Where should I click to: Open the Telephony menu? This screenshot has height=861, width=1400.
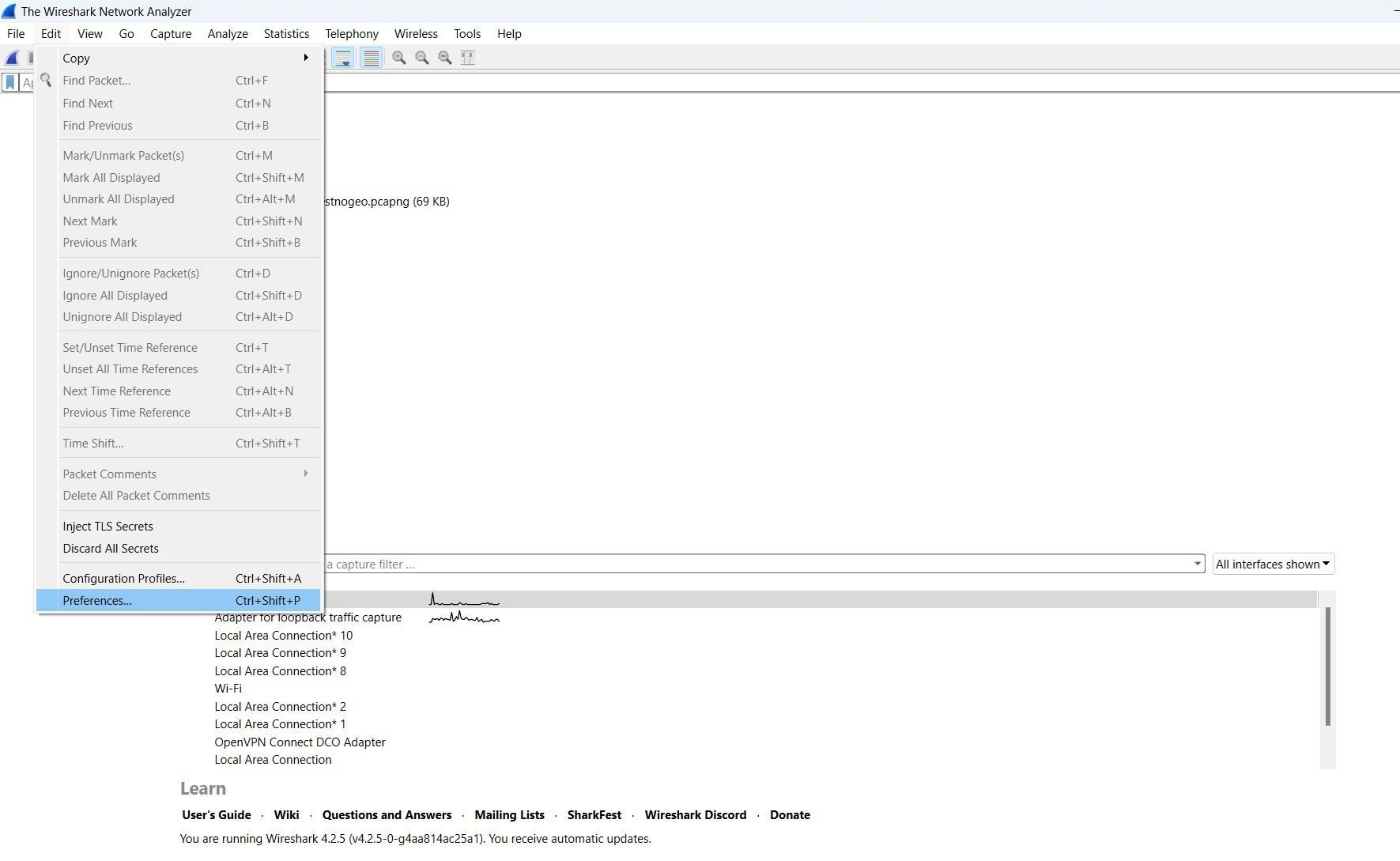tap(352, 33)
